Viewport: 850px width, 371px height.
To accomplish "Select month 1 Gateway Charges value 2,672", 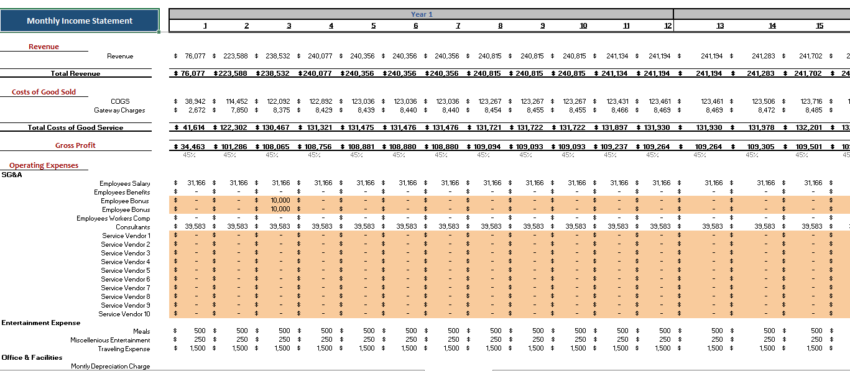I will pos(196,110).
